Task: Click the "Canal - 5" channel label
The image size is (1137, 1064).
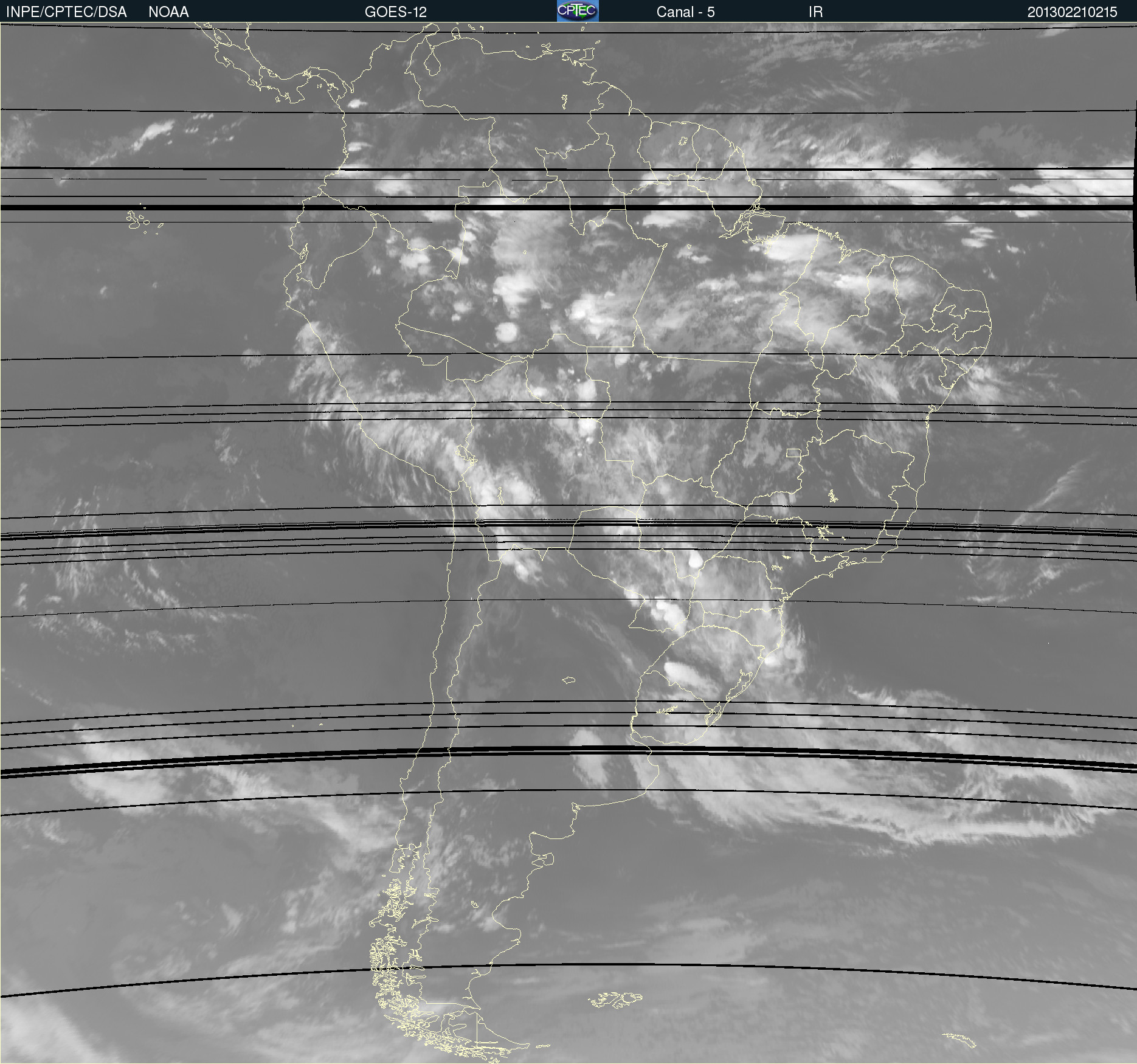Action: tap(685, 12)
